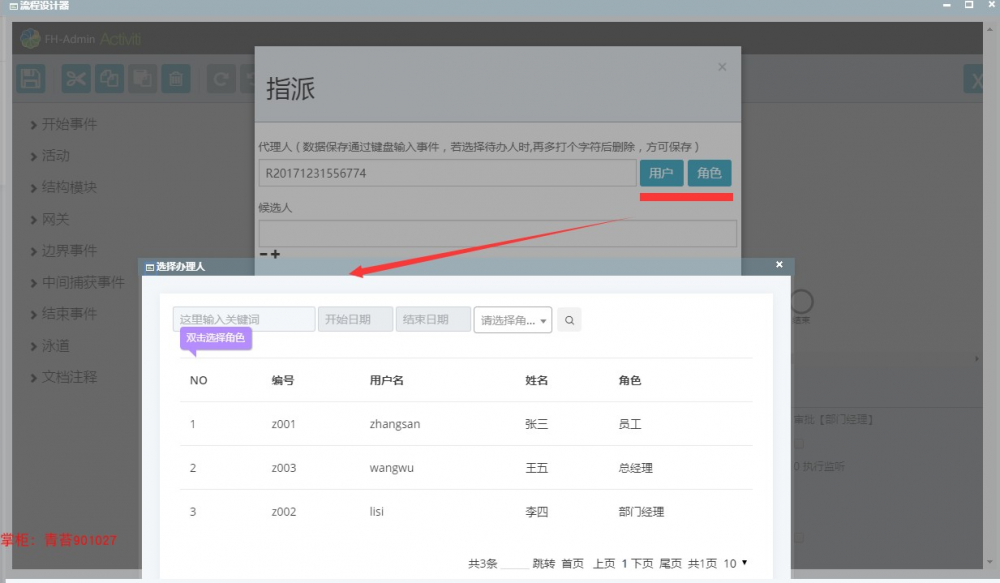Click the 这里输入关键词 search field
This screenshot has width=1000, height=583.
pos(242,318)
